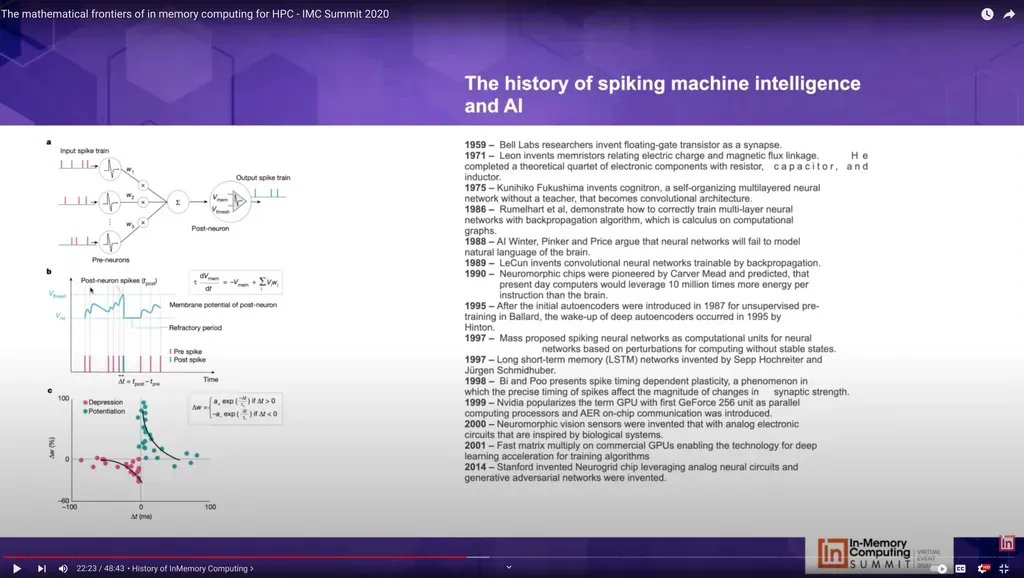Screen dimensions: 1024x578
Task: Open the History of InMemory Computing chapter
Action: 193,568
